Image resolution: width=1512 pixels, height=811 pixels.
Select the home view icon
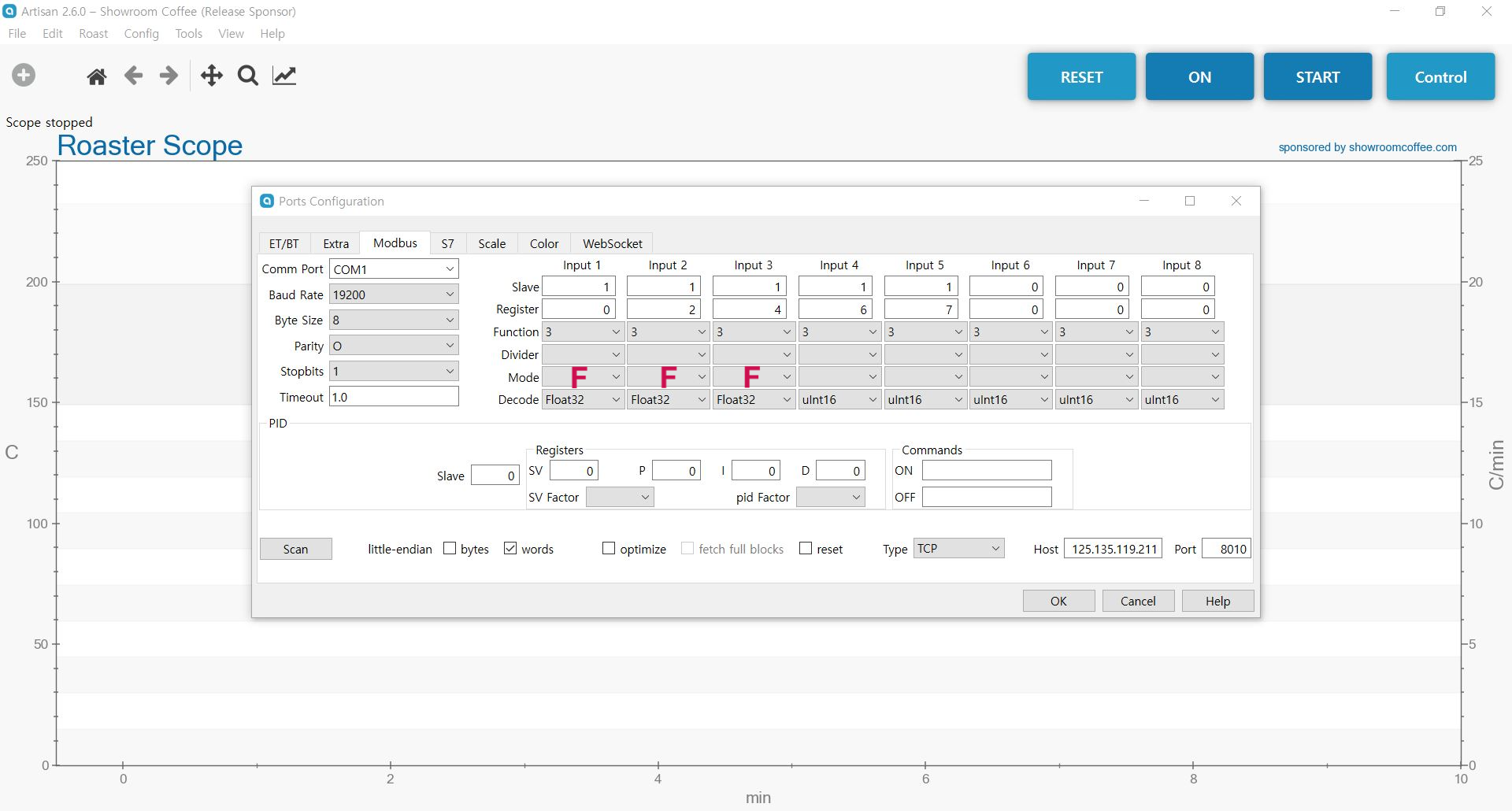pos(97,75)
